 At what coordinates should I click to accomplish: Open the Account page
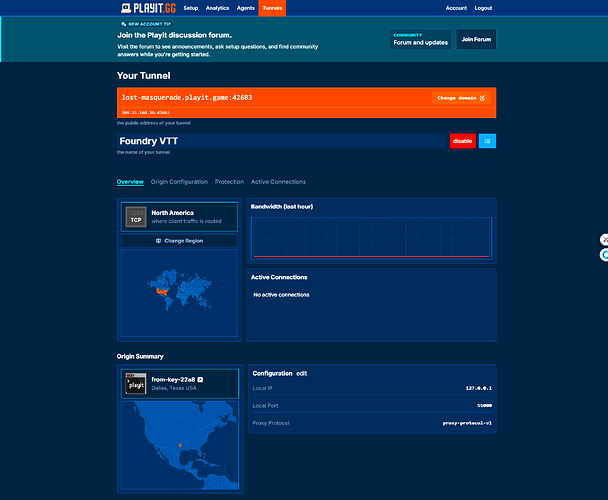[456, 8]
